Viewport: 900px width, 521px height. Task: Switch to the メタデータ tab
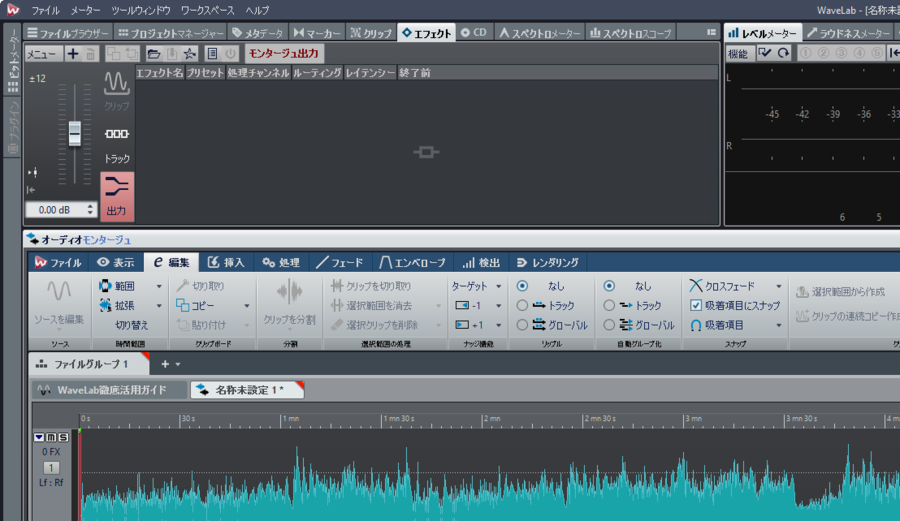[x=258, y=33]
